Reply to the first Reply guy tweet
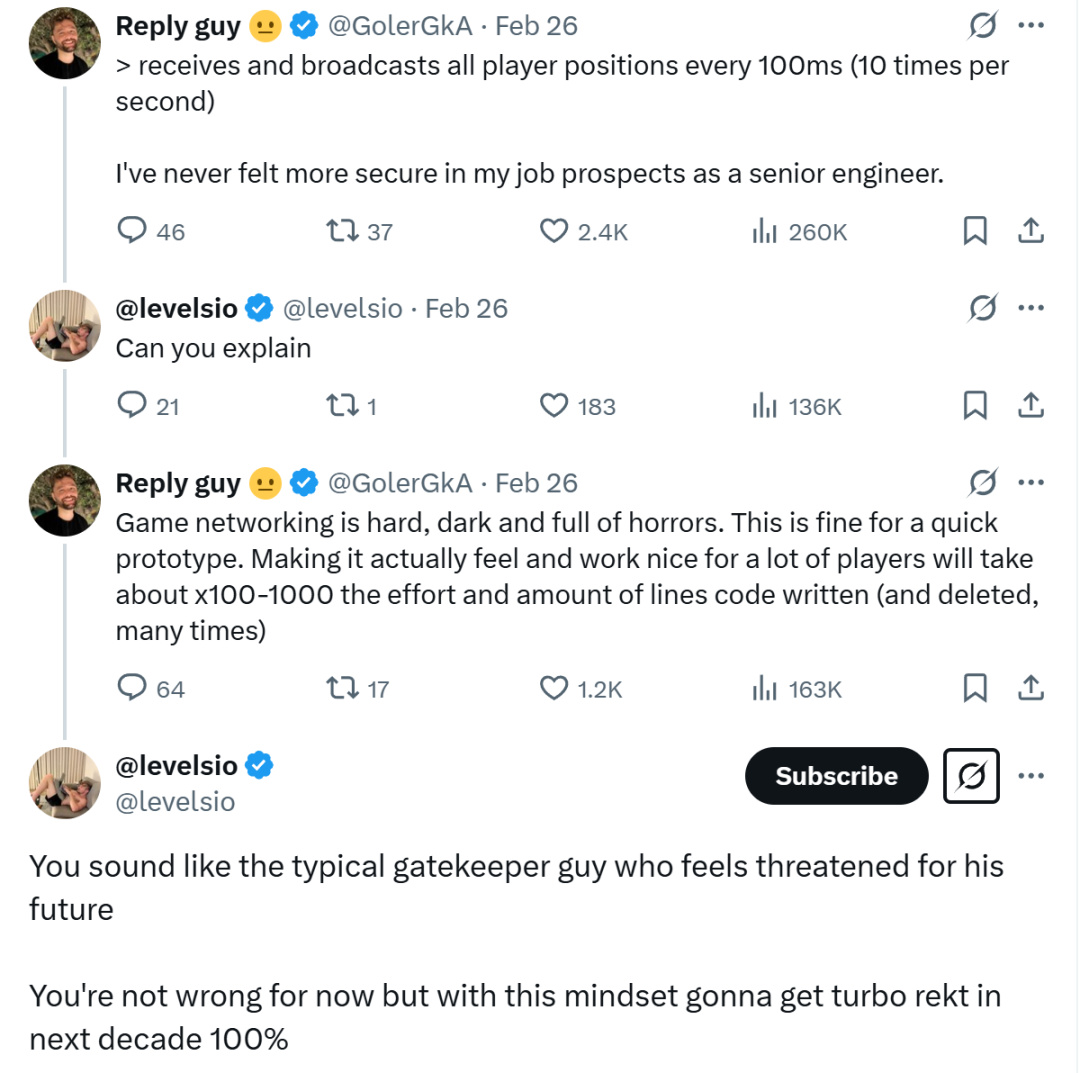This screenshot has height=1073, width=1080. click(133, 231)
